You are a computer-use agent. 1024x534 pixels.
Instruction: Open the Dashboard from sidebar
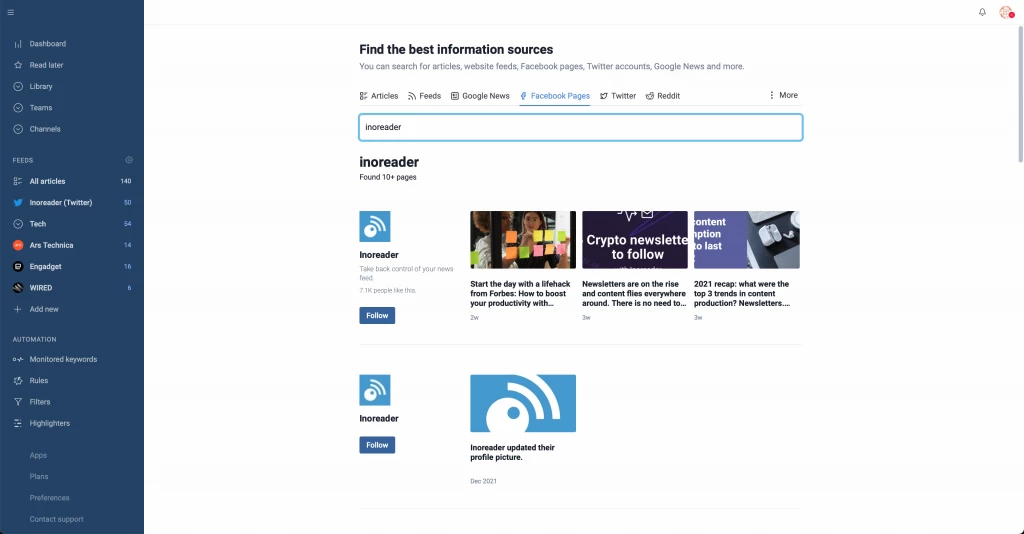pos(47,44)
